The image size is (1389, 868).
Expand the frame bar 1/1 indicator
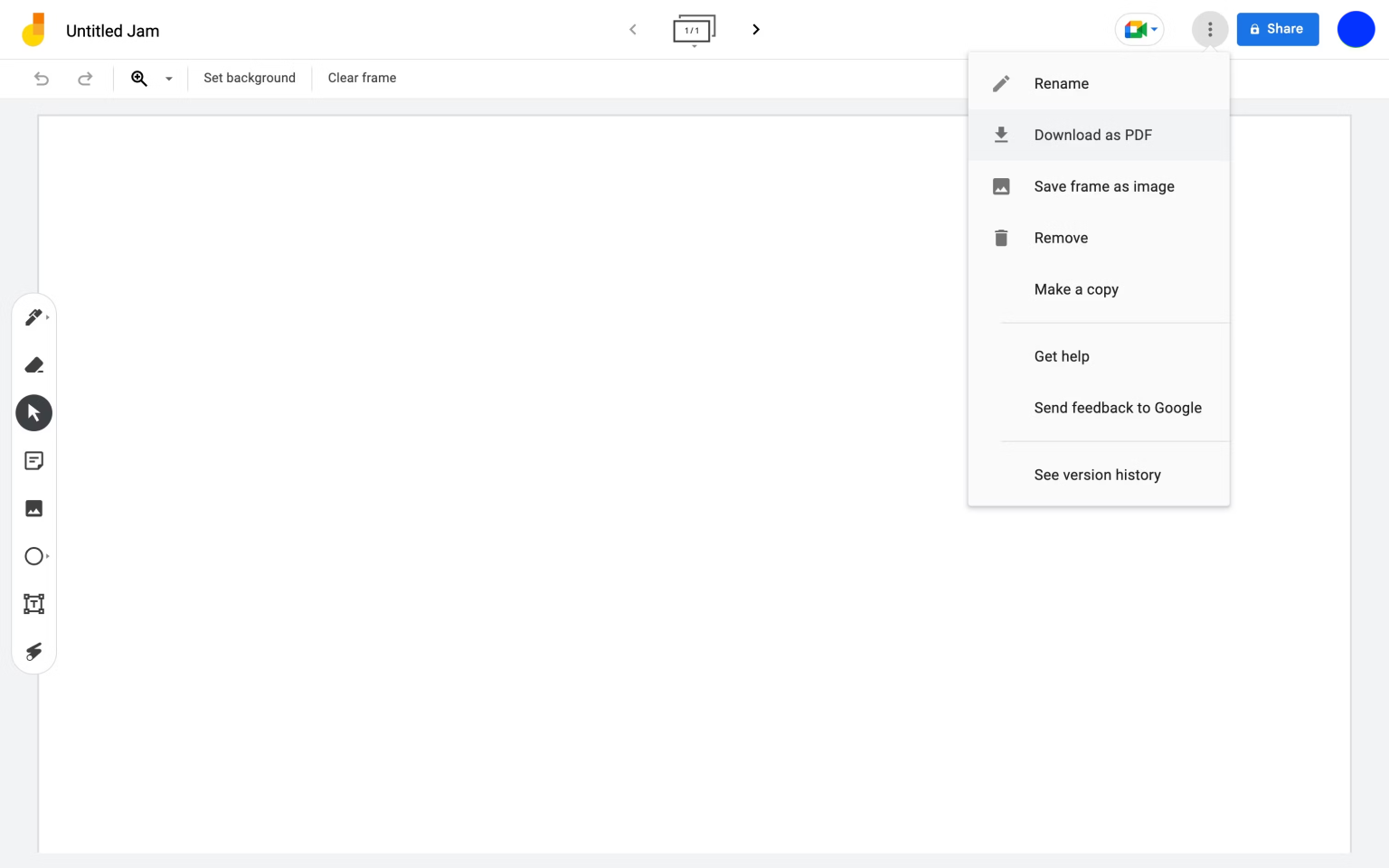[x=694, y=31]
